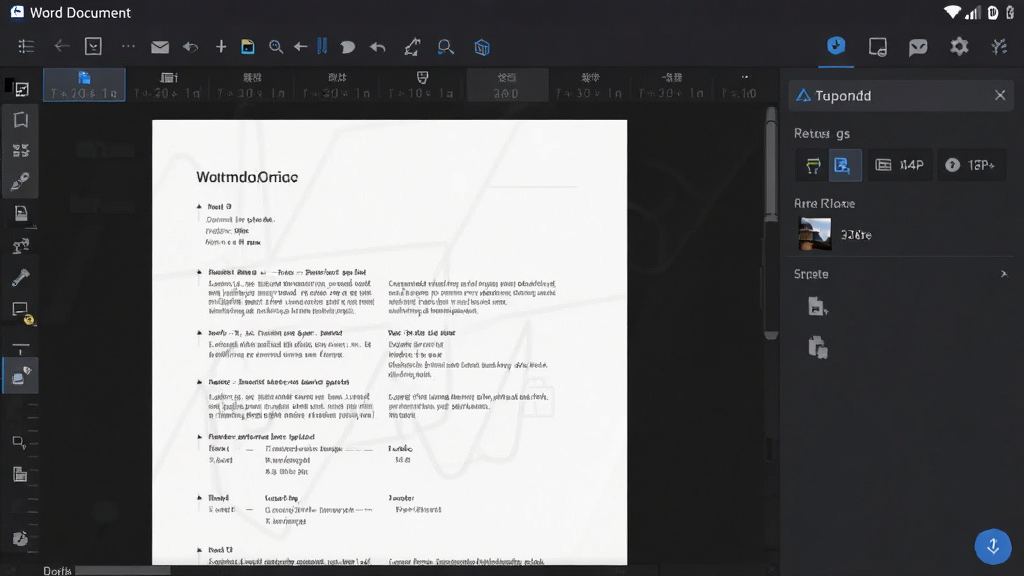Open the settings gear icon
Viewport: 1024px width, 576px height.
click(x=959, y=46)
